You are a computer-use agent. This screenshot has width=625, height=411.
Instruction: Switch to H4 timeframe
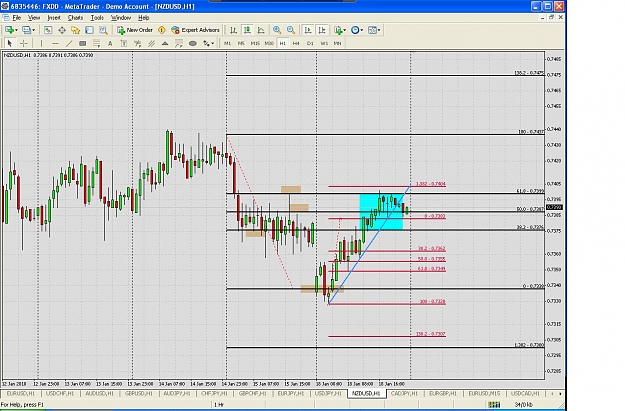(x=296, y=43)
